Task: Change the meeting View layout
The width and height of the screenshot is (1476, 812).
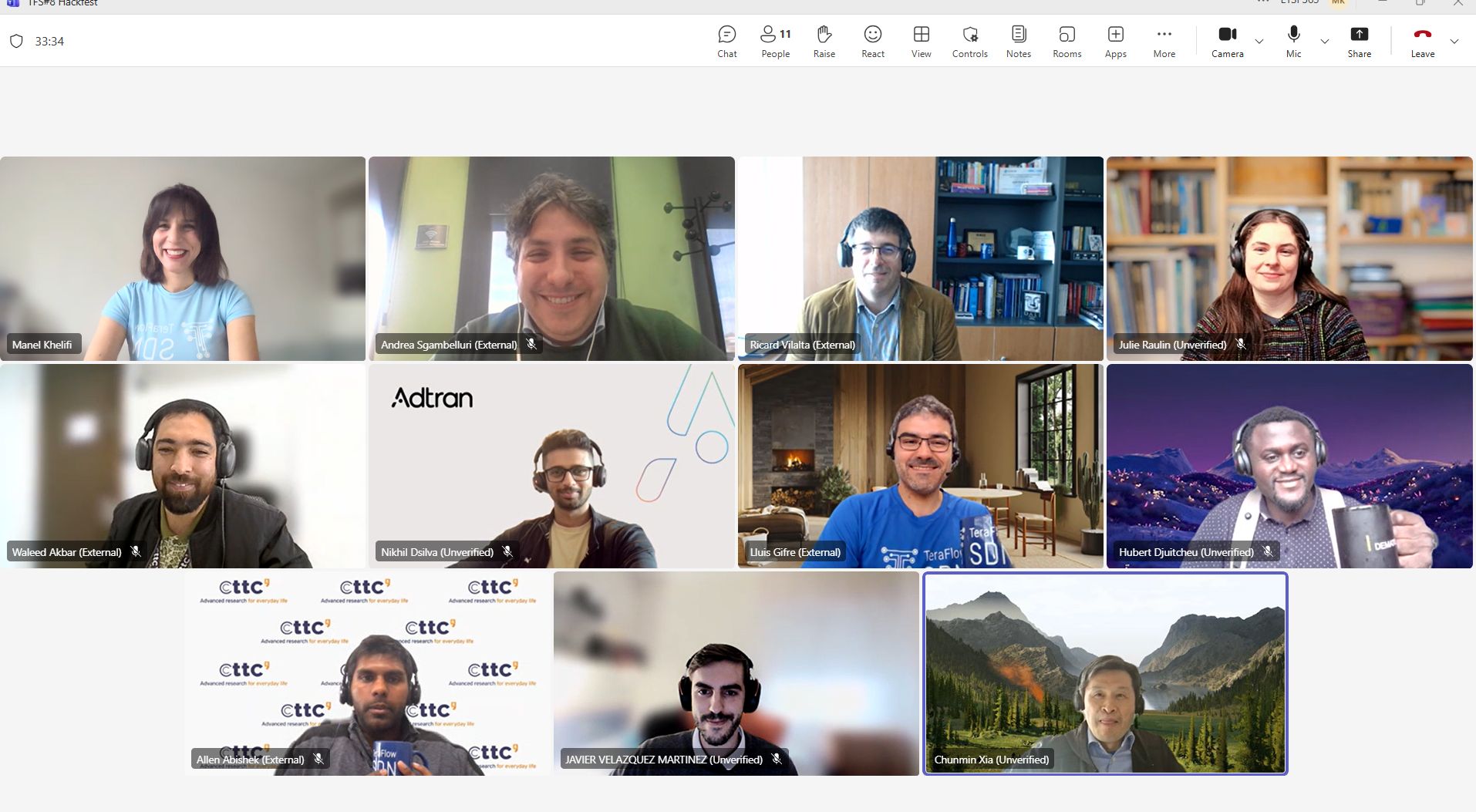Action: tap(921, 42)
